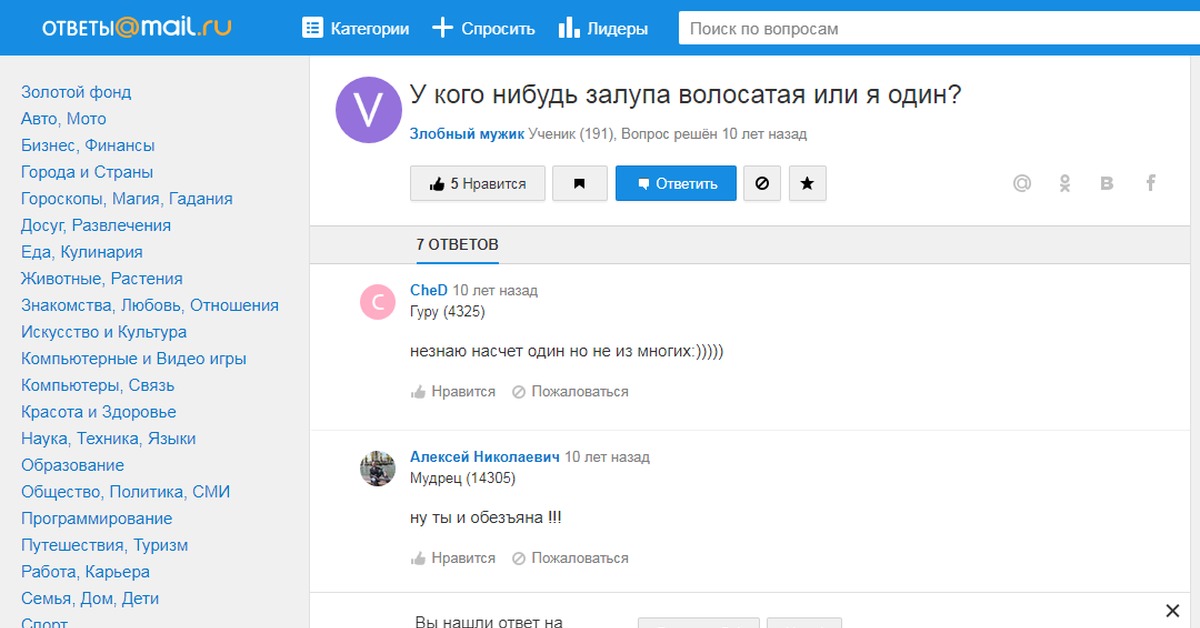Screen dimensions: 1200x628
Task: Open the Программирование category link
Action: (96, 519)
